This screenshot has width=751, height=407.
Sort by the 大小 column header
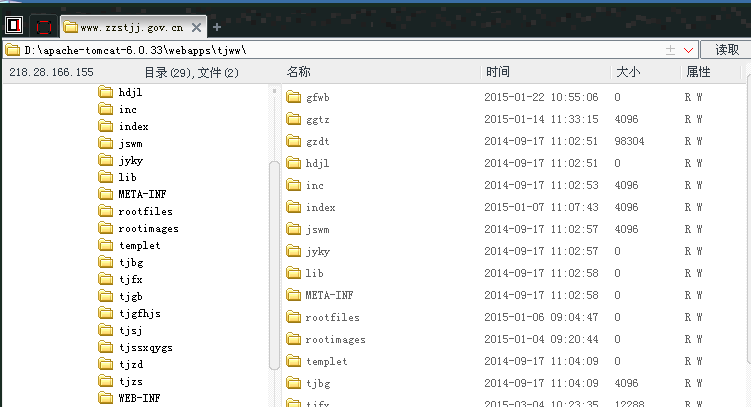(x=628, y=72)
